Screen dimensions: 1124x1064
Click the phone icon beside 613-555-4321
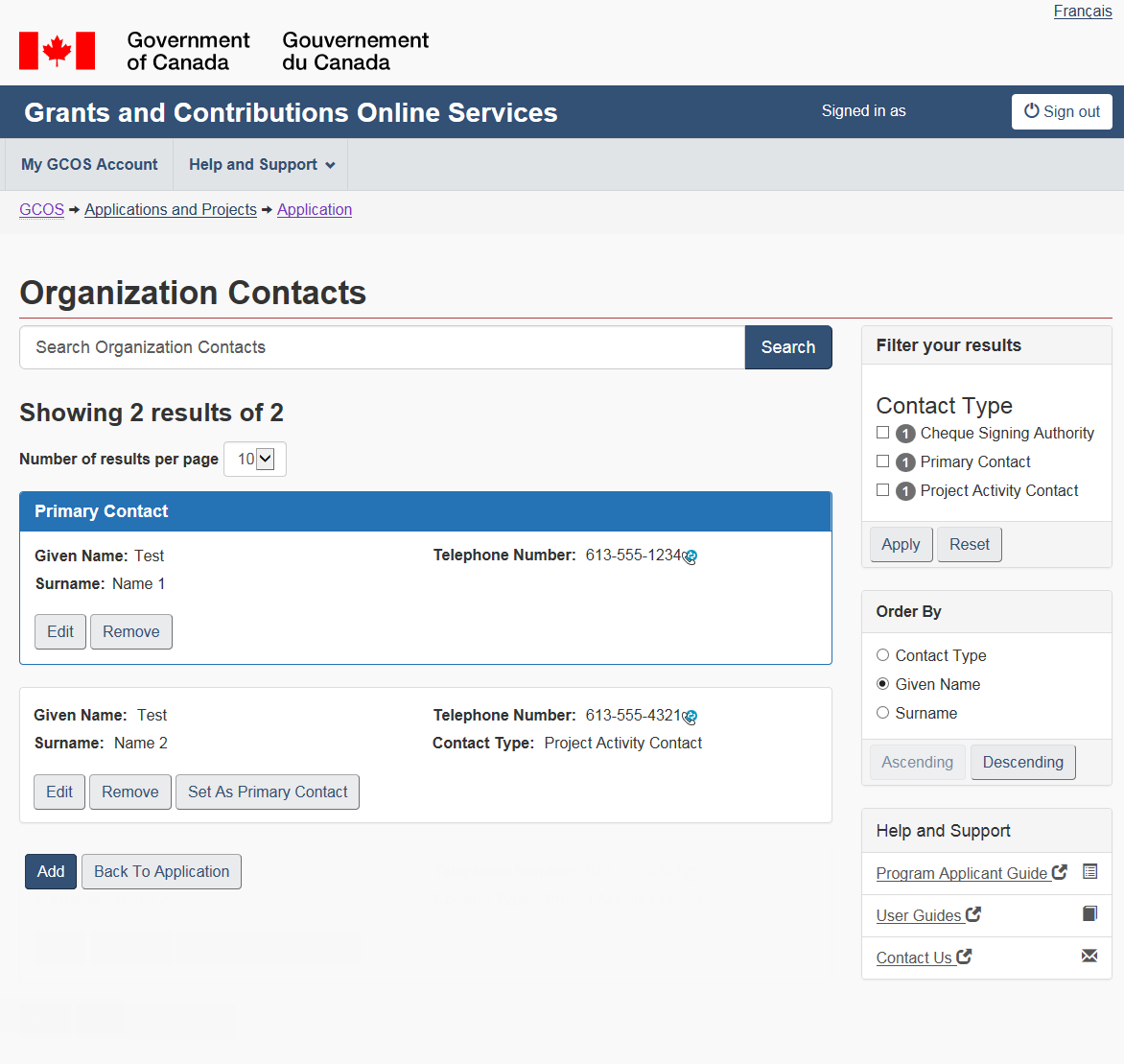click(x=691, y=717)
